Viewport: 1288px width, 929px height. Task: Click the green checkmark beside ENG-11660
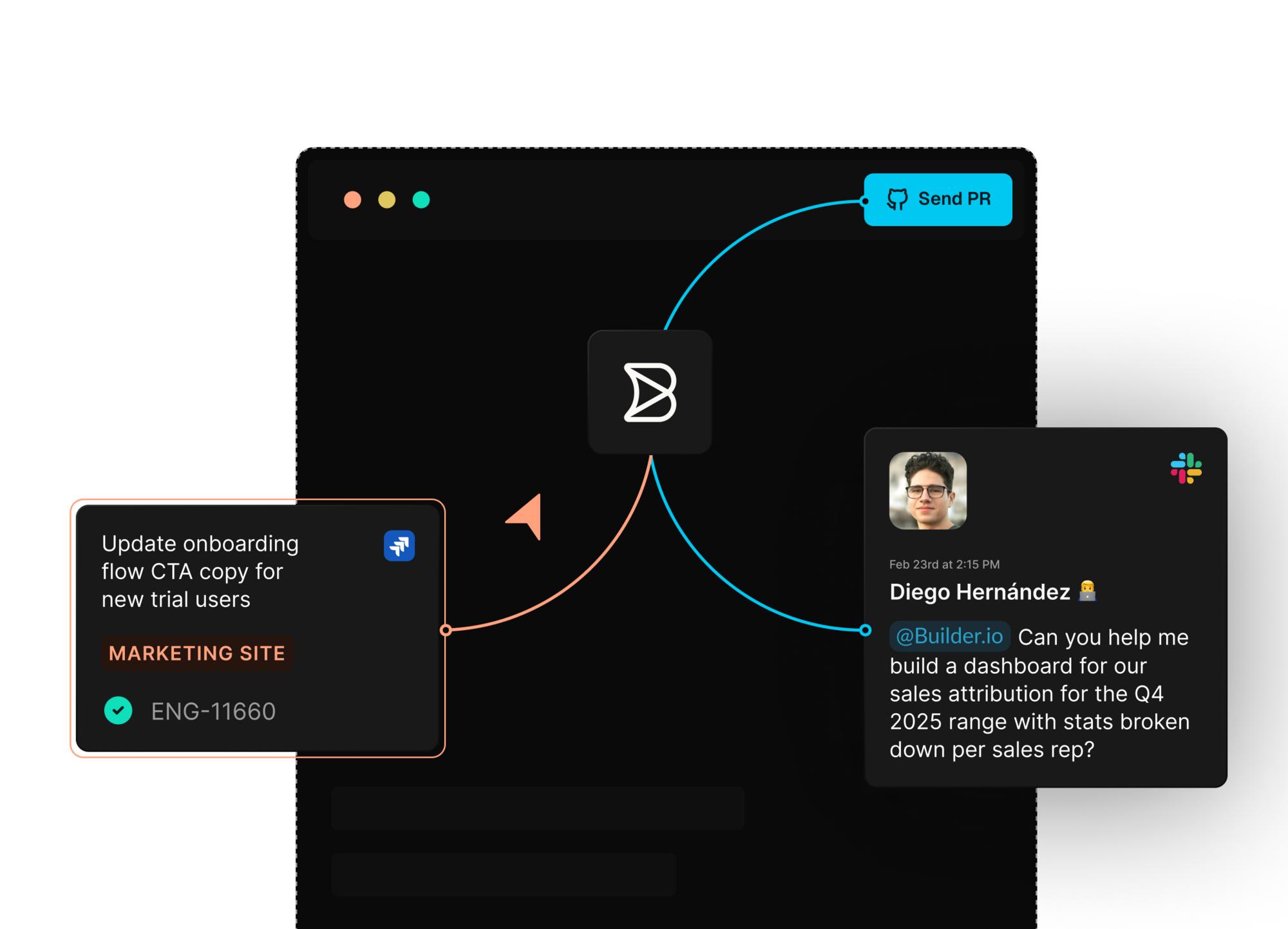pos(118,711)
